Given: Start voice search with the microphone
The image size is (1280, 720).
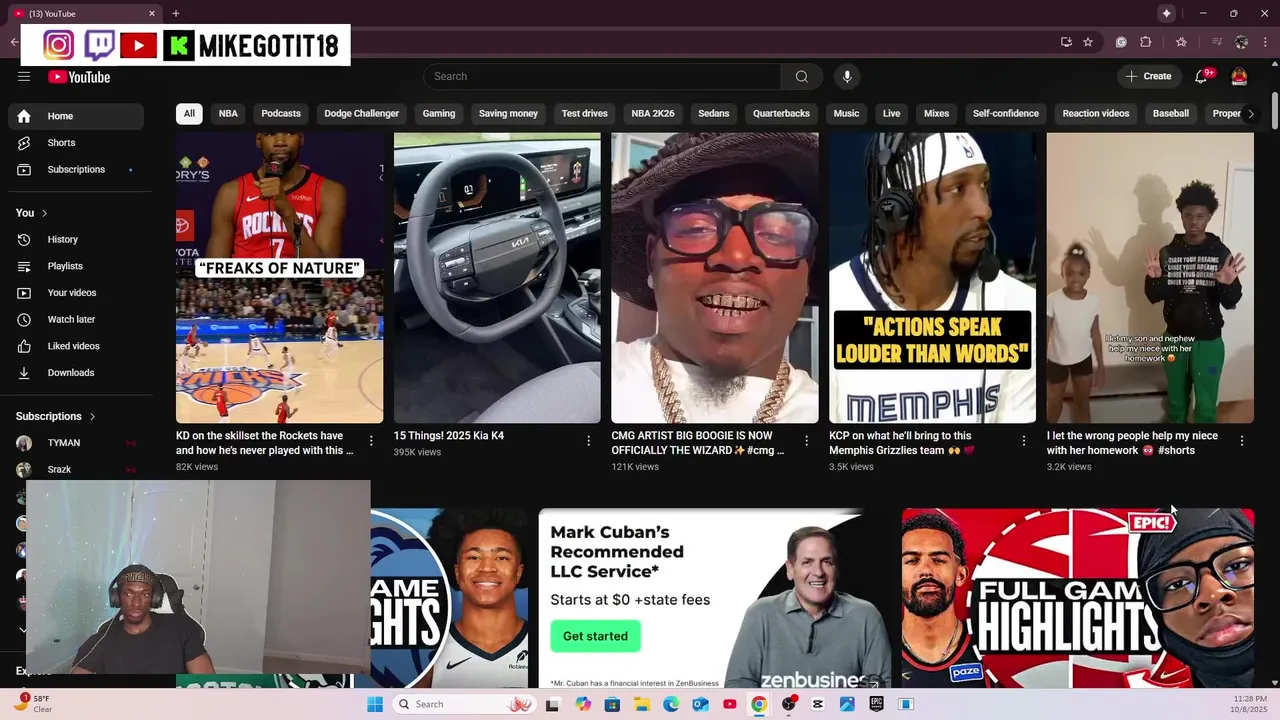Looking at the screenshot, I should coord(847,76).
